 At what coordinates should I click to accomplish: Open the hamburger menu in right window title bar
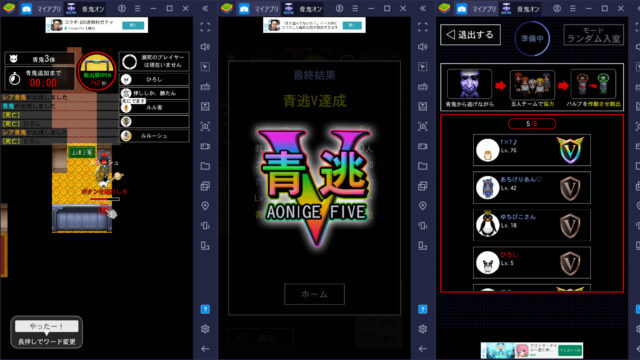(x=573, y=9)
